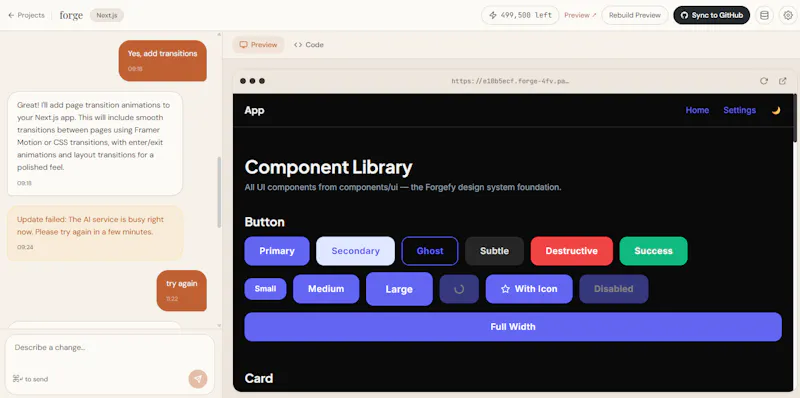
Task: Click the Disabled button
Action: 614,289
